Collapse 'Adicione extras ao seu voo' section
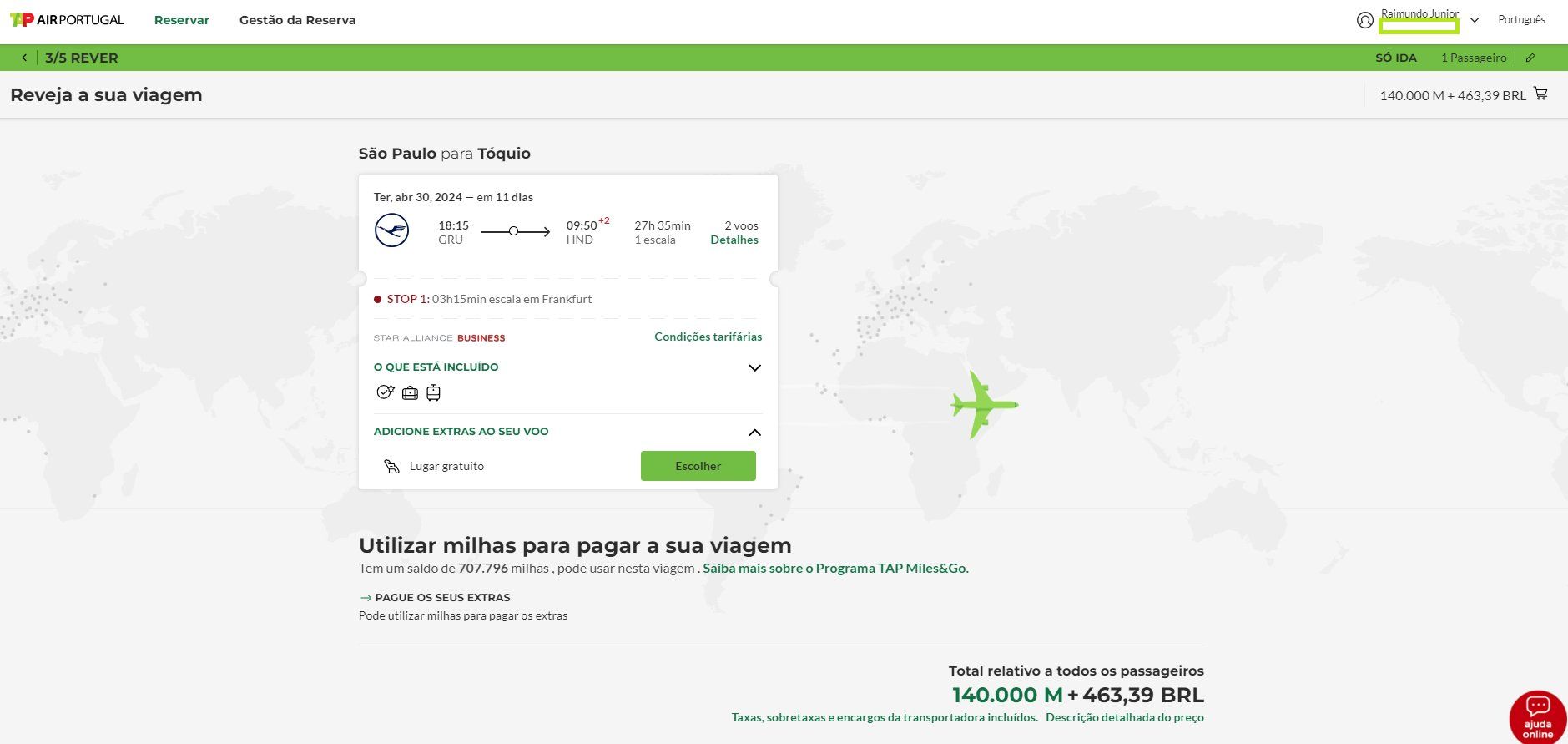1568x744 pixels. coord(754,432)
